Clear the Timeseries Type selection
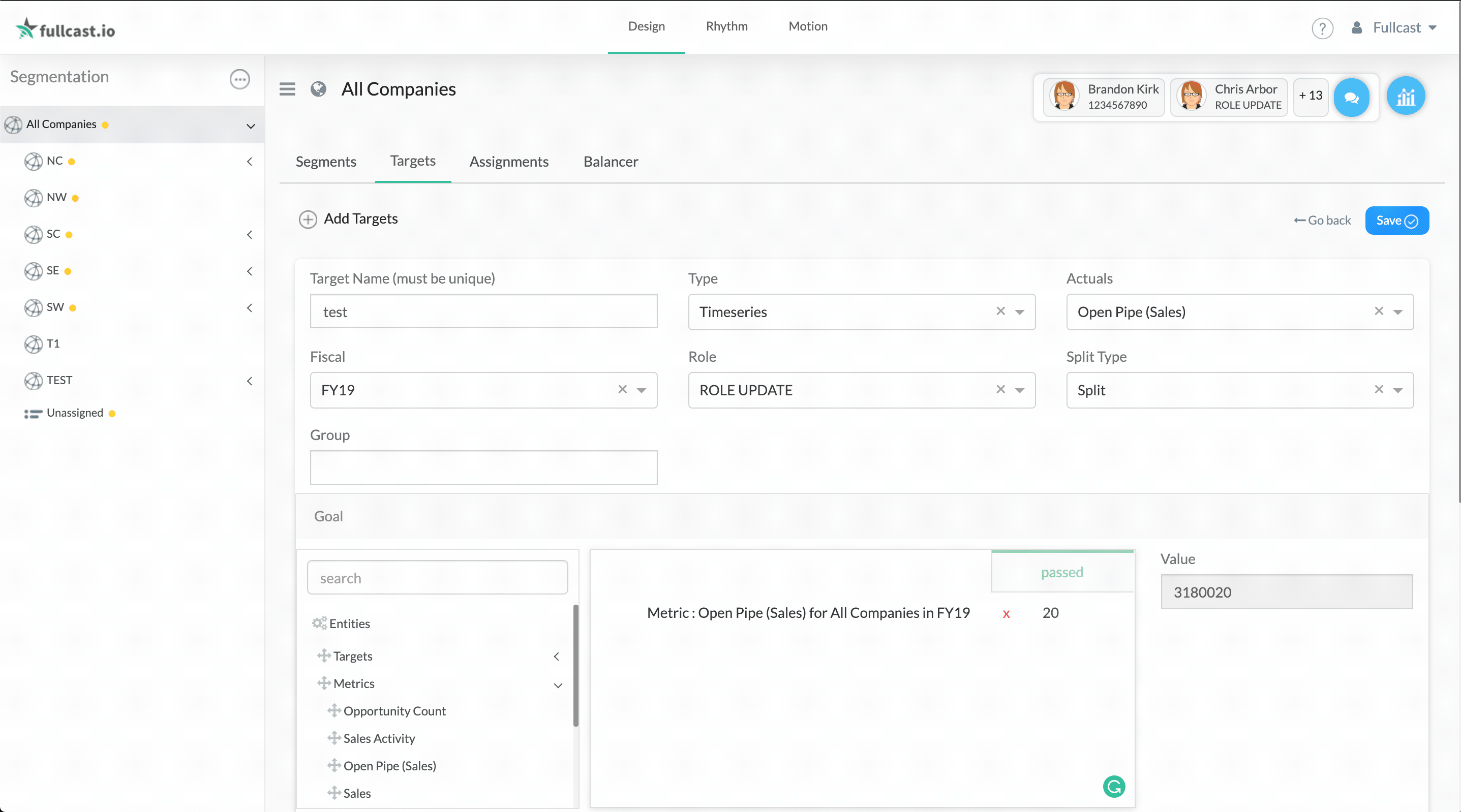Image resolution: width=1461 pixels, height=812 pixels. [x=1000, y=311]
